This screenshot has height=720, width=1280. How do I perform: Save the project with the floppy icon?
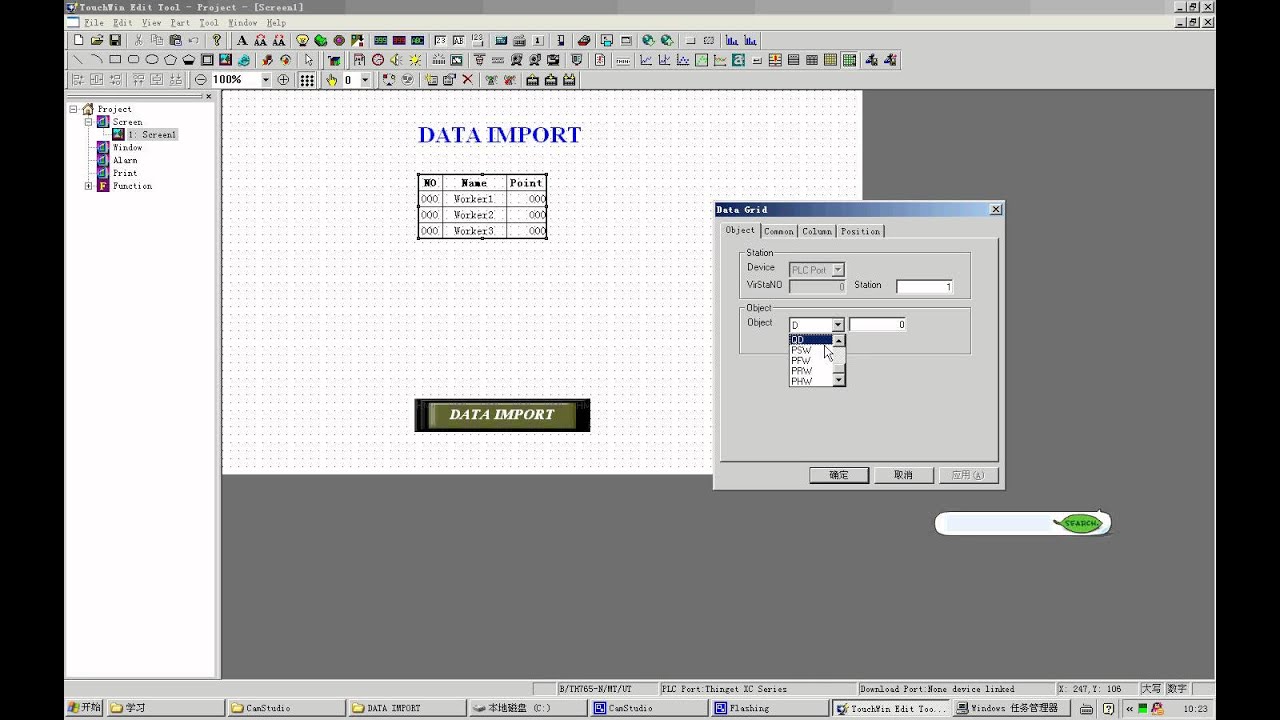coord(115,40)
